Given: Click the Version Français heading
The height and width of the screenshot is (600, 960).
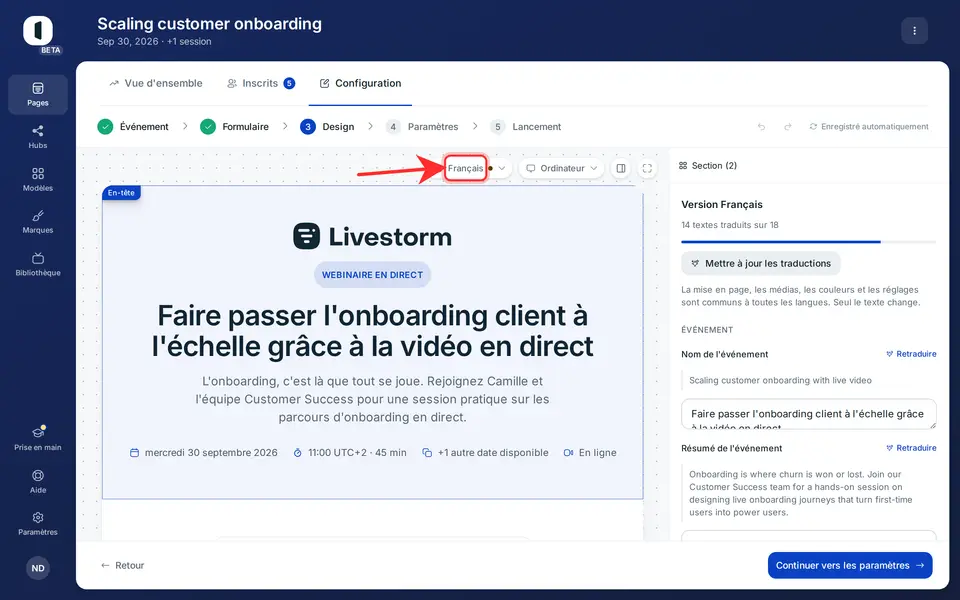Looking at the screenshot, I should pyautogui.click(x=722, y=204).
